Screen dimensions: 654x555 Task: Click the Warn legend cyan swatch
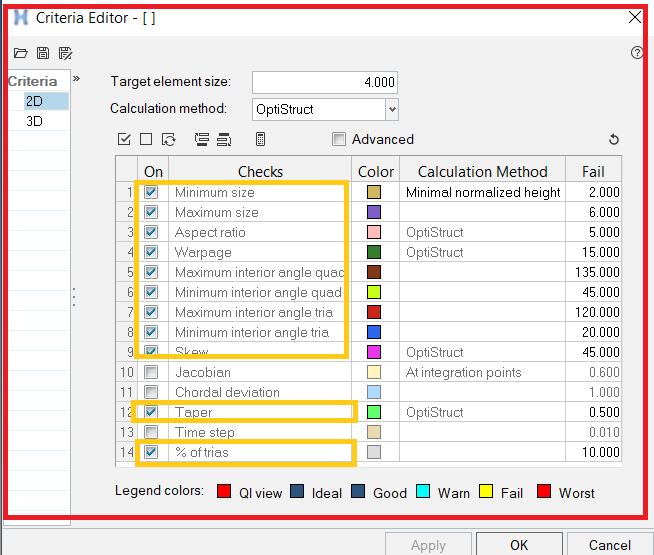(x=423, y=491)
